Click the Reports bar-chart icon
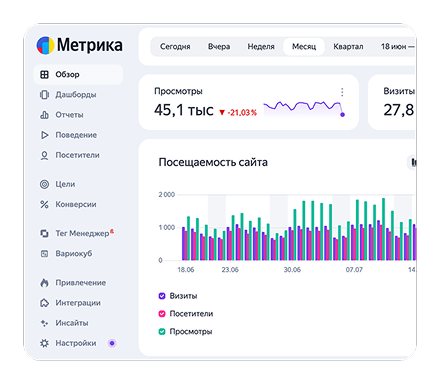Viewport: 440px width, 383px height. pyautogui.click(x=44, y=115)
